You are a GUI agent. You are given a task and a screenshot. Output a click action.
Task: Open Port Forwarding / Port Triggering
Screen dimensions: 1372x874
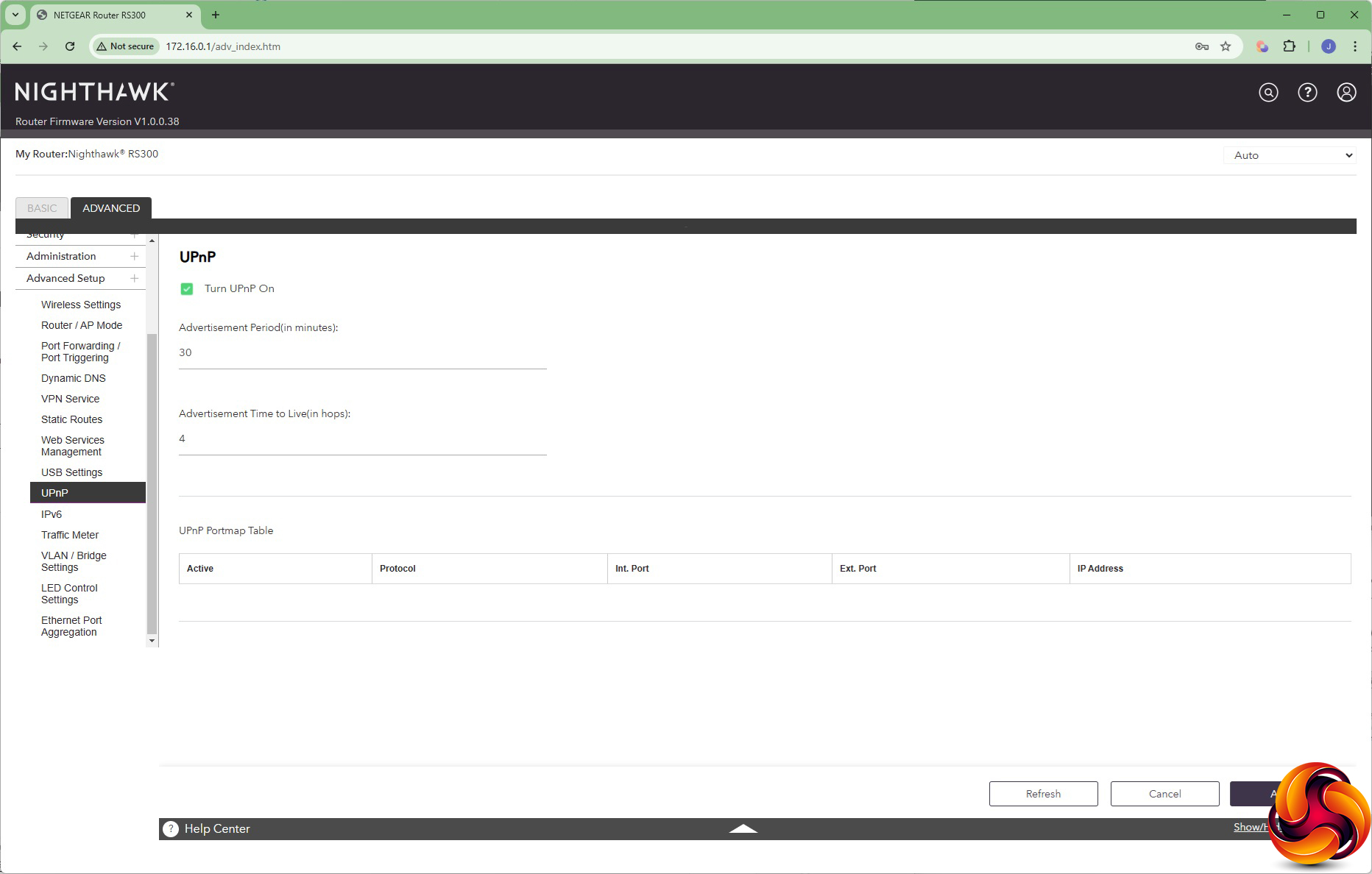click(81, 352)
